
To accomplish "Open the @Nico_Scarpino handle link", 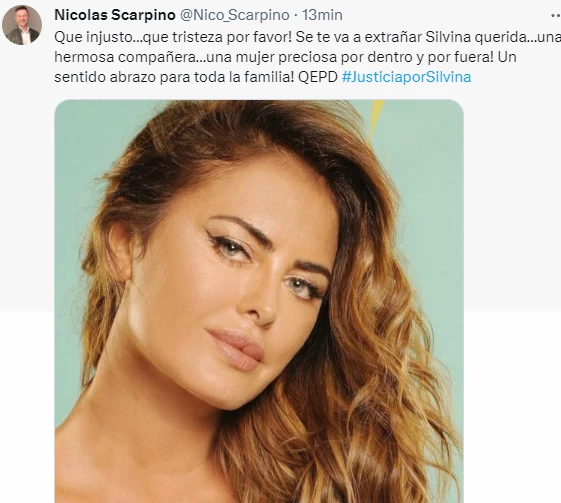I will click(234, 15).
